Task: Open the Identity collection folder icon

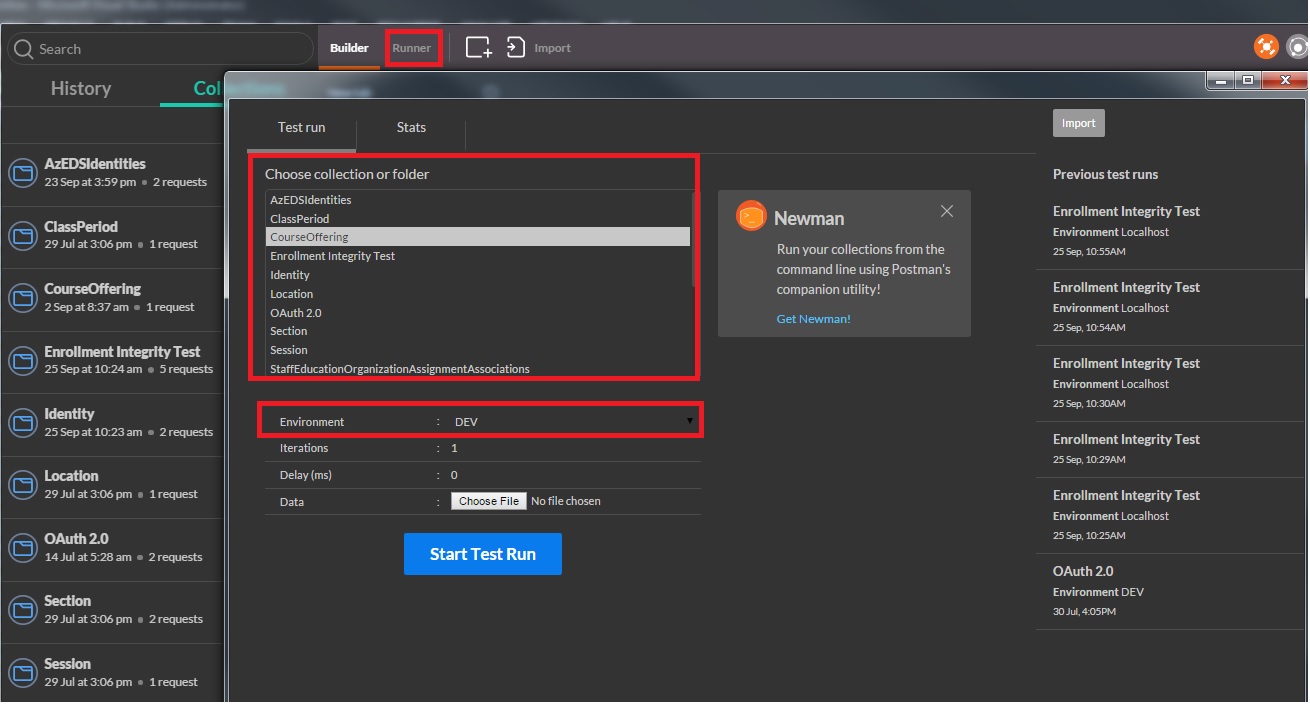Action: click(x=22, y=423)
